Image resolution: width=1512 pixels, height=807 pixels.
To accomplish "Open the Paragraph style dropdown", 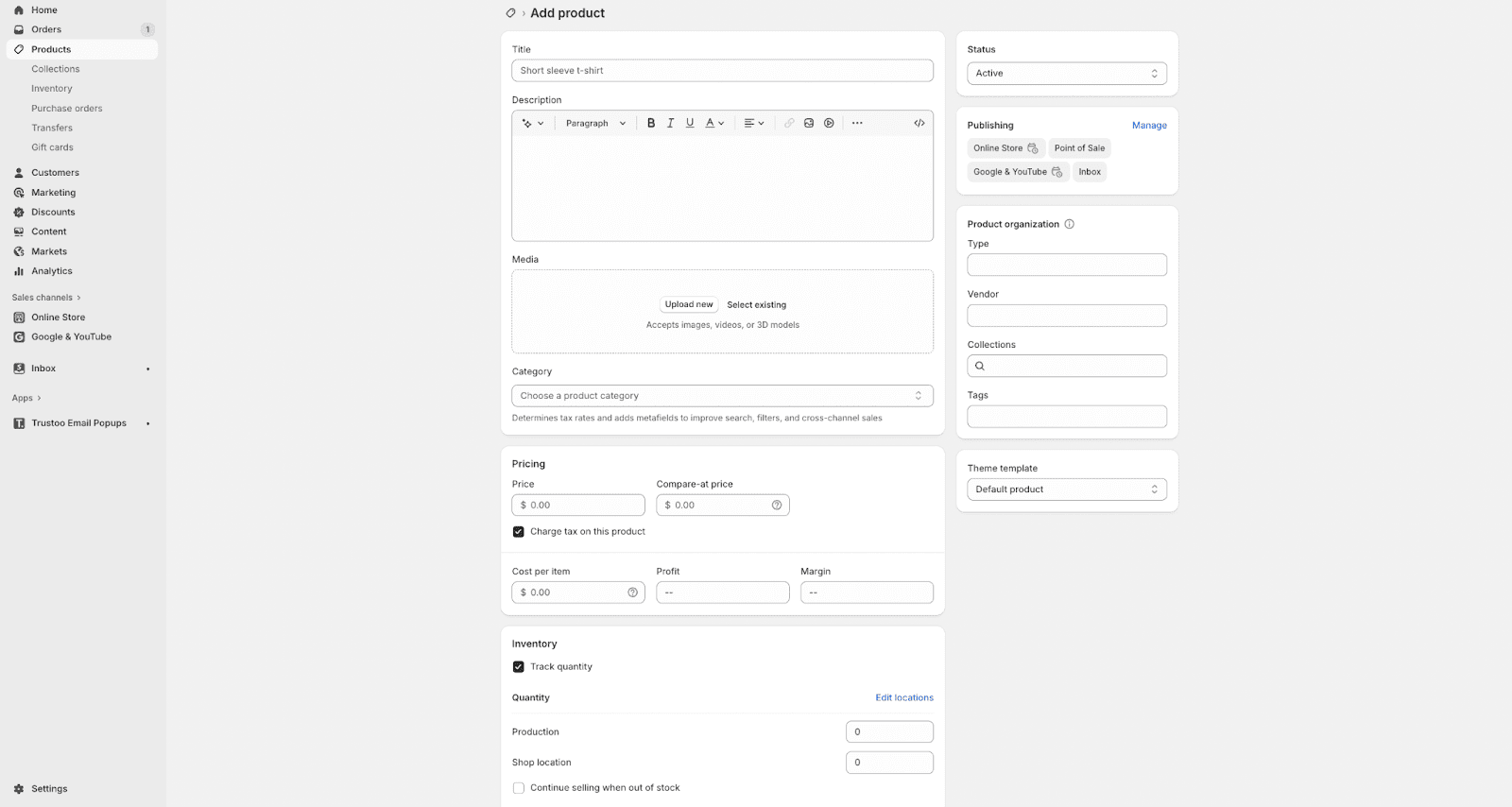I will [595, 123].
